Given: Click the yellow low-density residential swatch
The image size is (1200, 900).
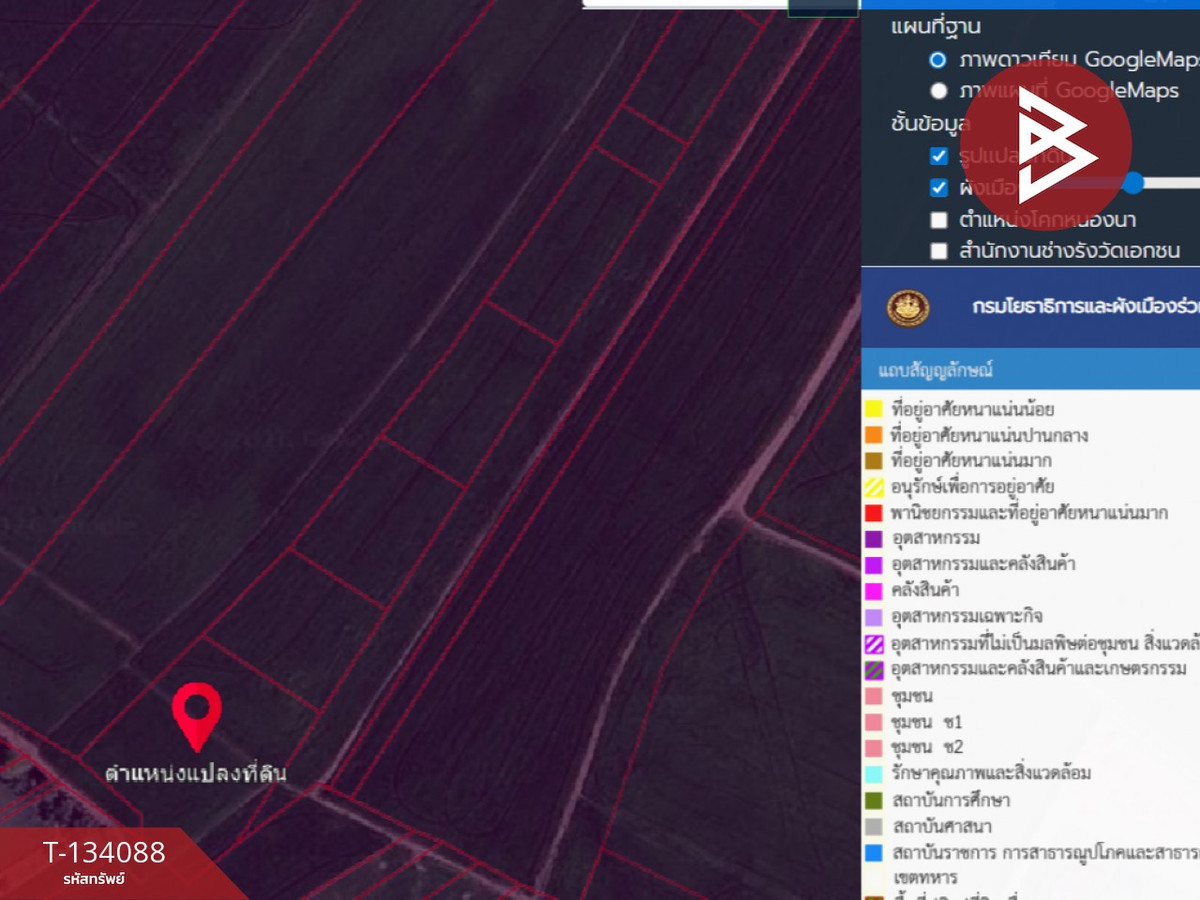Looking at the screenshot, I should tap(873, 409).
